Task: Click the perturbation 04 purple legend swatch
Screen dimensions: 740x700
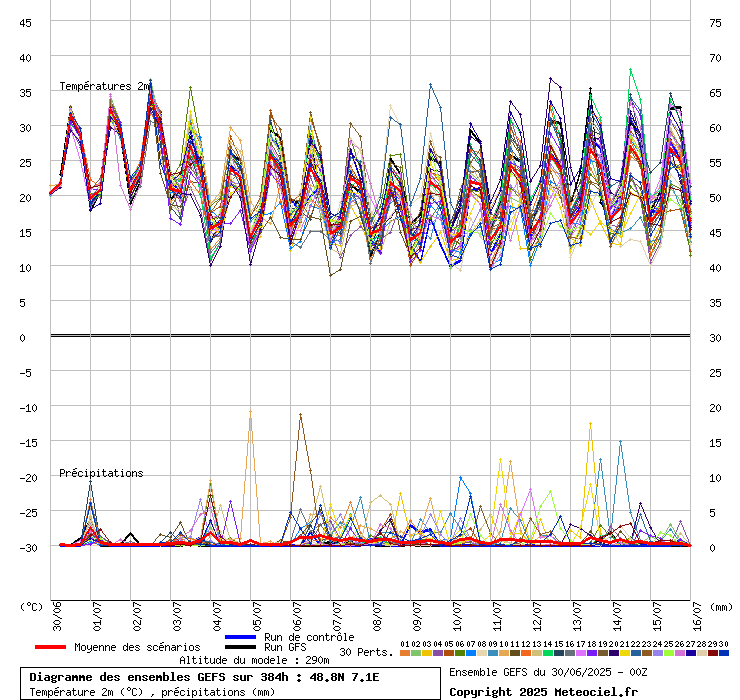Action: click(438, 653)
